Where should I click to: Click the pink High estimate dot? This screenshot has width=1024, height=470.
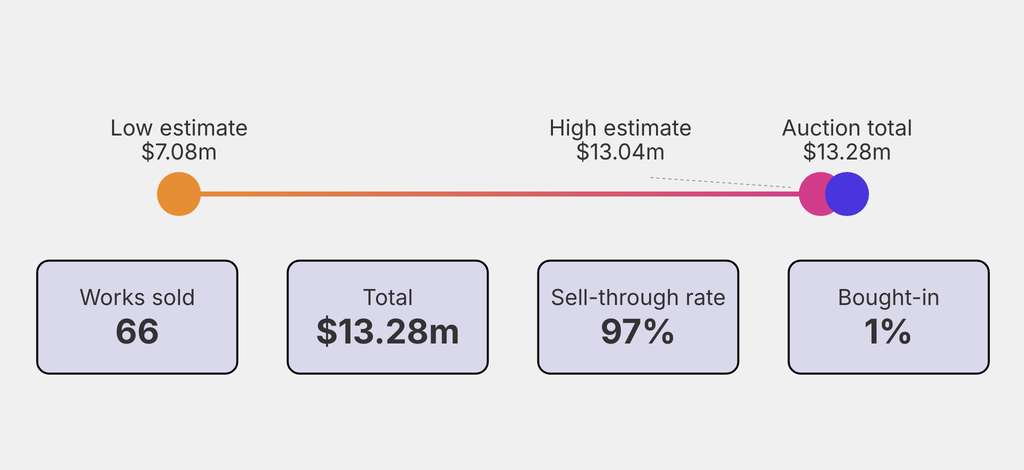coord(814,194)
